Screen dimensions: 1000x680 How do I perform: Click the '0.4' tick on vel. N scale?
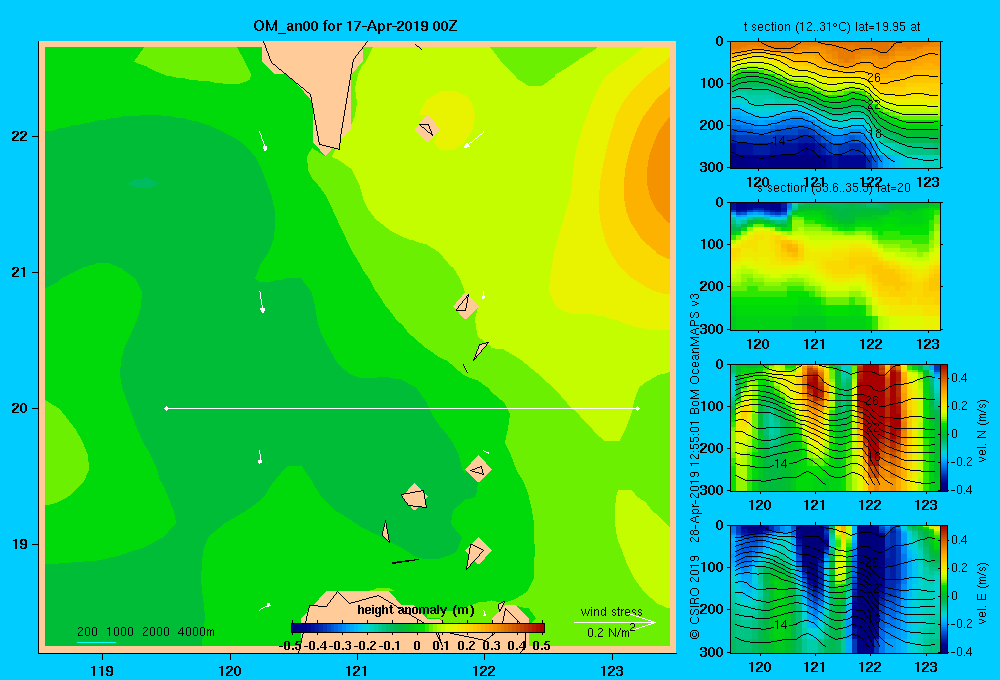(959, 378)
